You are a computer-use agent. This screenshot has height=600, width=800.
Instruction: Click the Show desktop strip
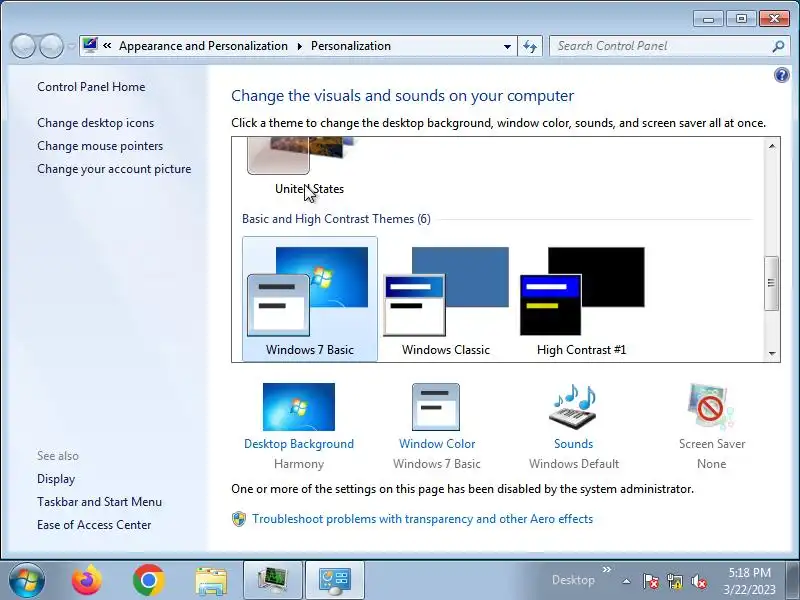793,580
